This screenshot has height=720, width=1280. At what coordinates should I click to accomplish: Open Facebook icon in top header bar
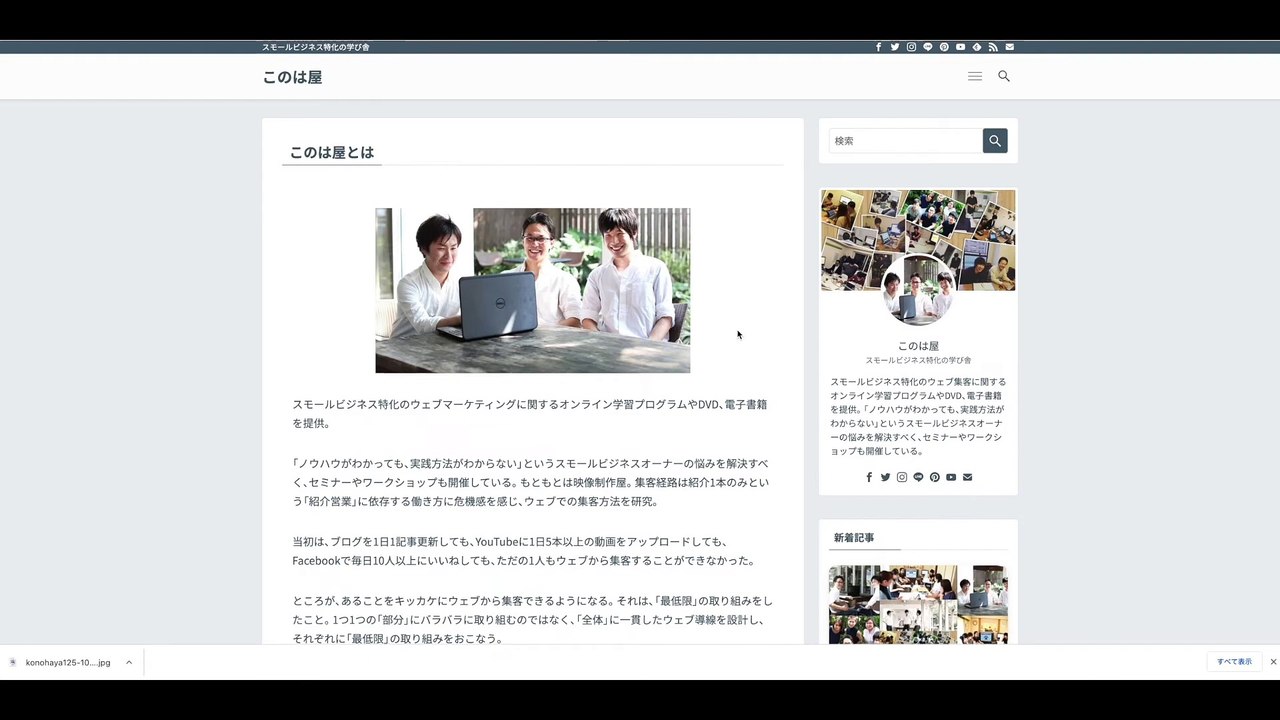point(878,47)
